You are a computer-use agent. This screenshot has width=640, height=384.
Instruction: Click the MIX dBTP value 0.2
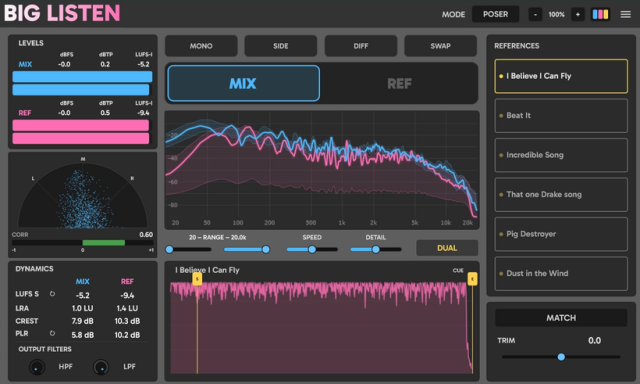(x=105, y=64)
